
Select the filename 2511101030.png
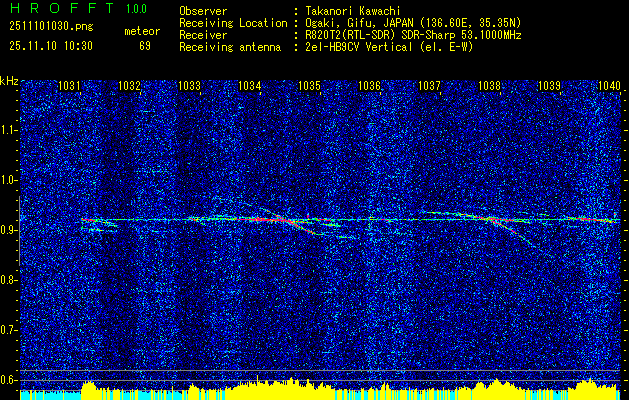(x=51, y=27)
